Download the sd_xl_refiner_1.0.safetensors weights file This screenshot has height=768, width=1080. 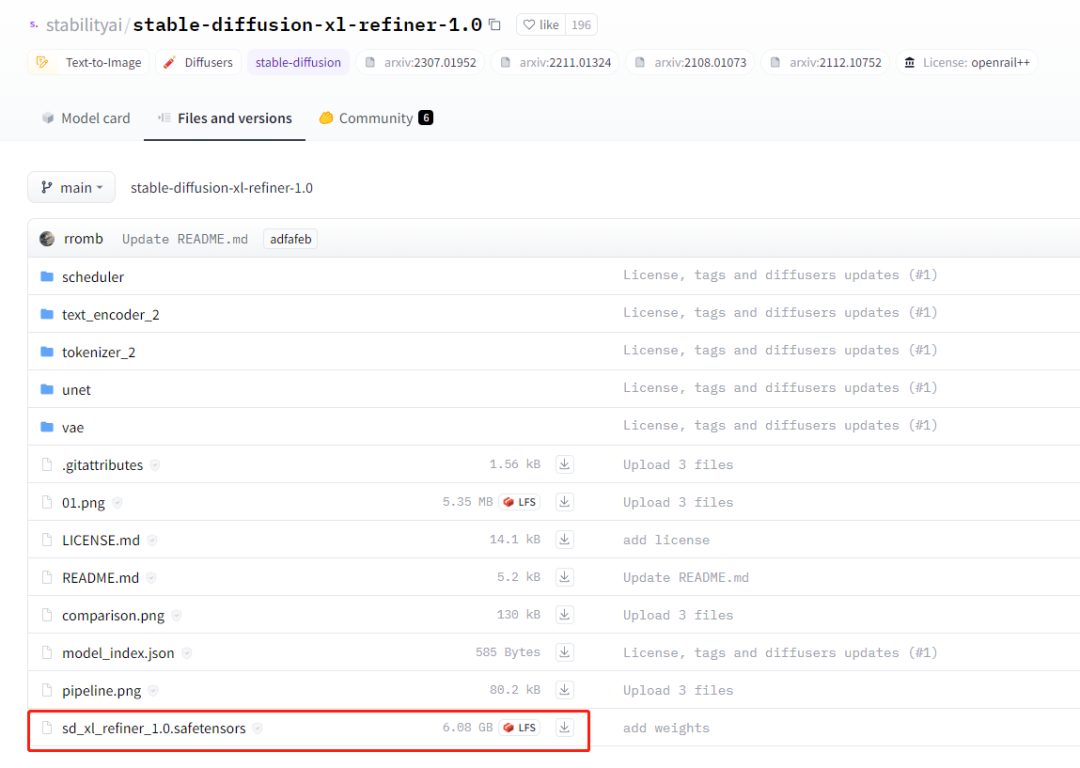click(x=564, y=727)
